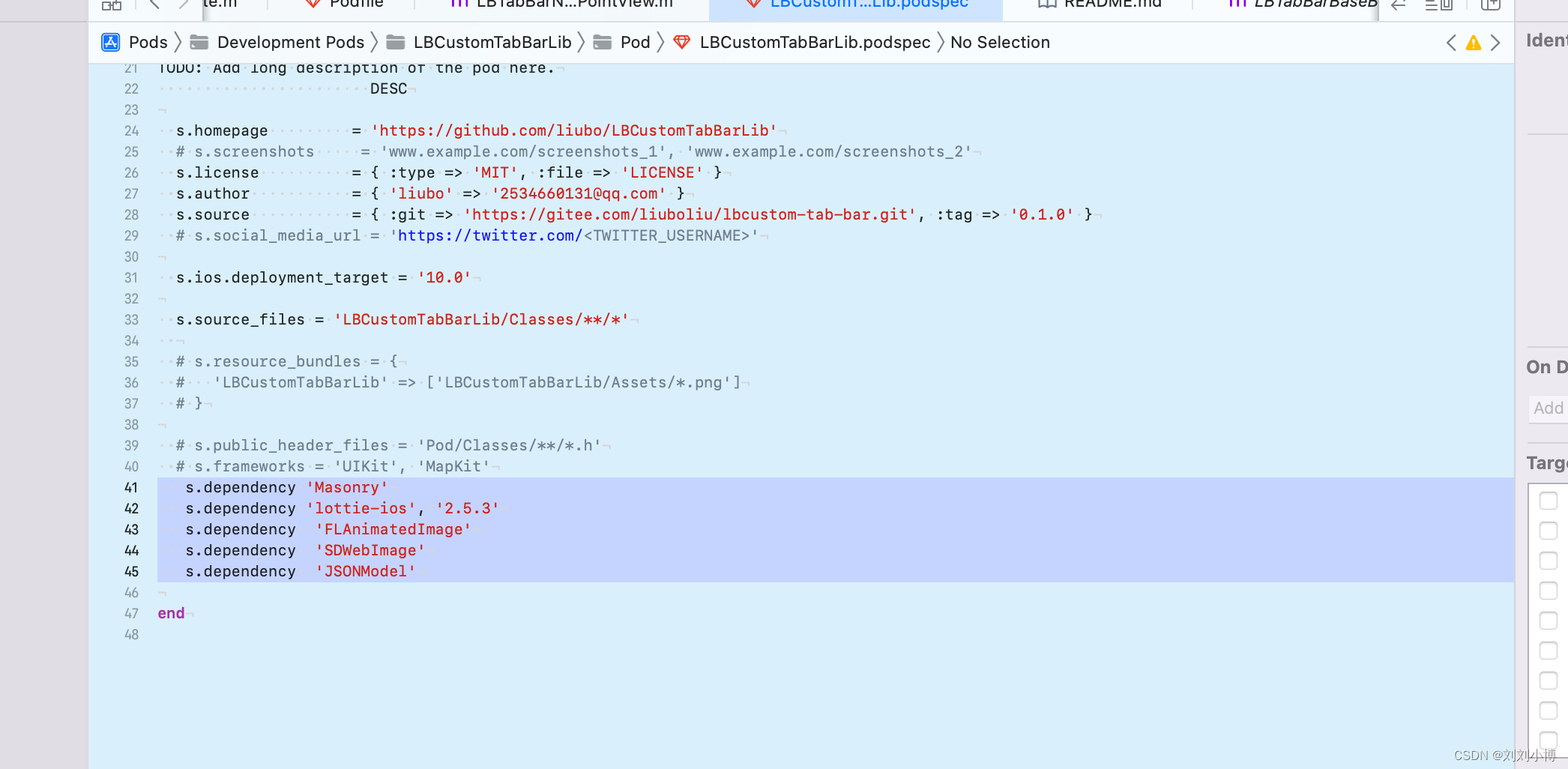Switch to the README.md tab
Image resolution: width=1568 pixels, height=769 pixels.
[1100, 4]
